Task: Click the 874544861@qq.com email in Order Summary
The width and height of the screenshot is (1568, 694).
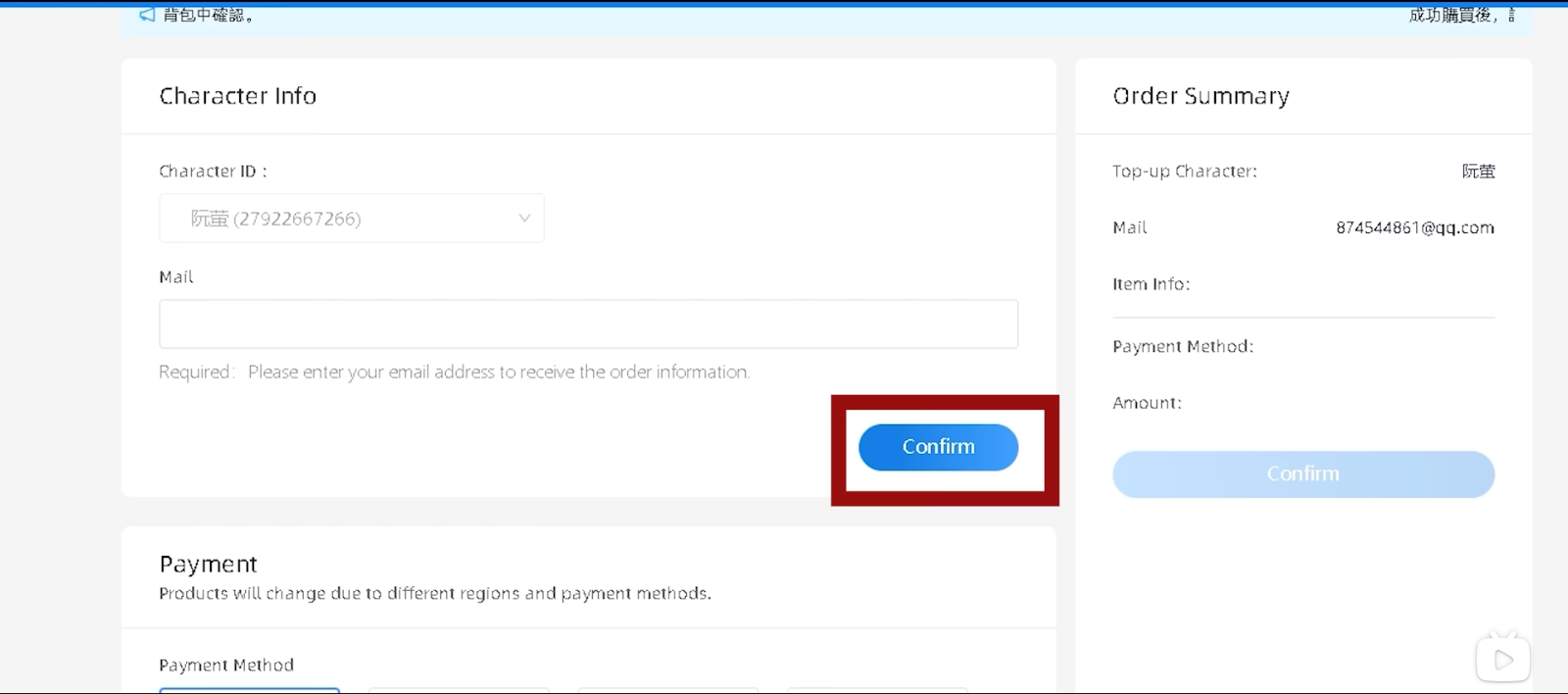Action: pyautogui.click(x=1415, y=227)
